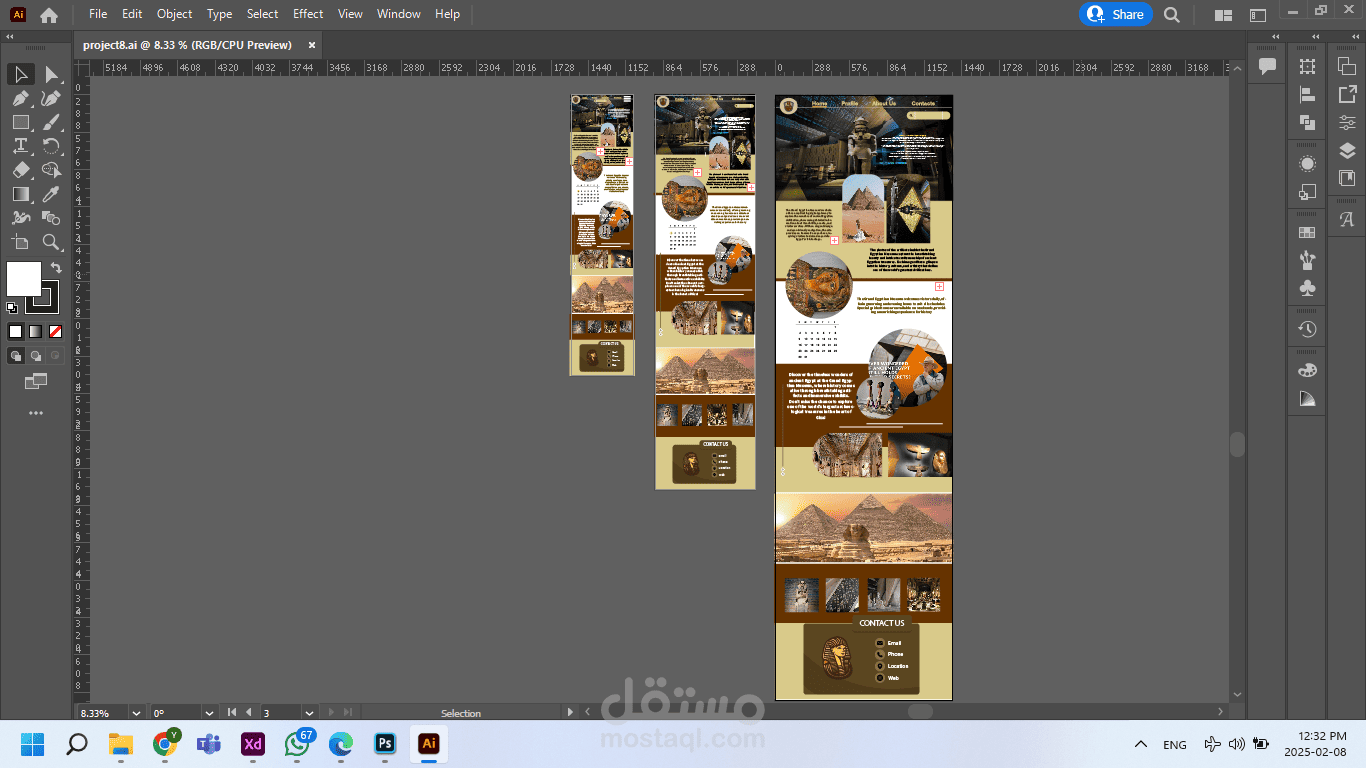Select the Width tool

tap(20, 219)
